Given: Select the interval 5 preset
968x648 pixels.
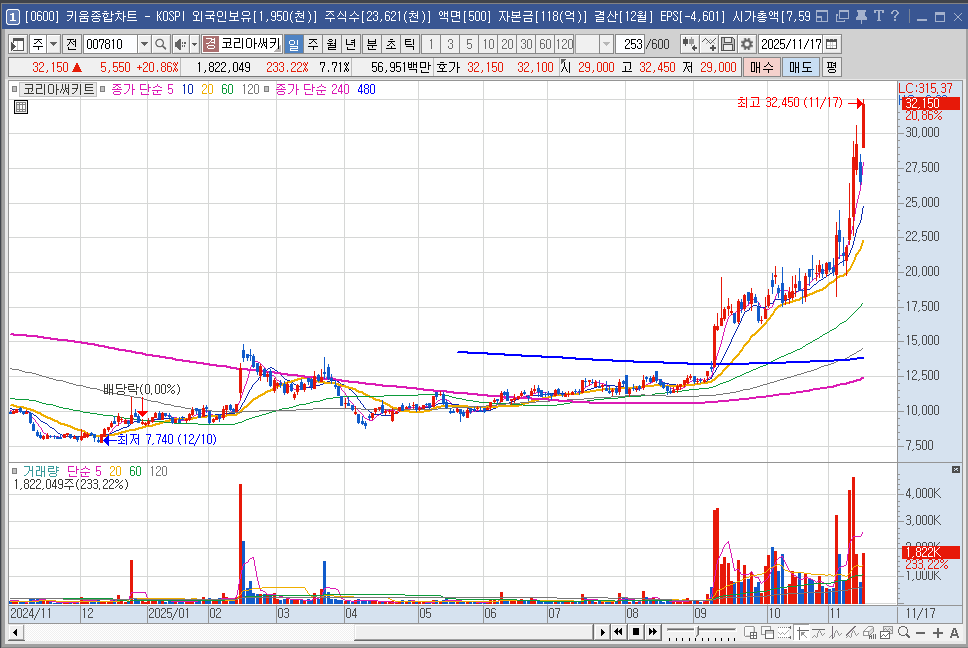Looking at the screenshot, I should click(469, 44).
